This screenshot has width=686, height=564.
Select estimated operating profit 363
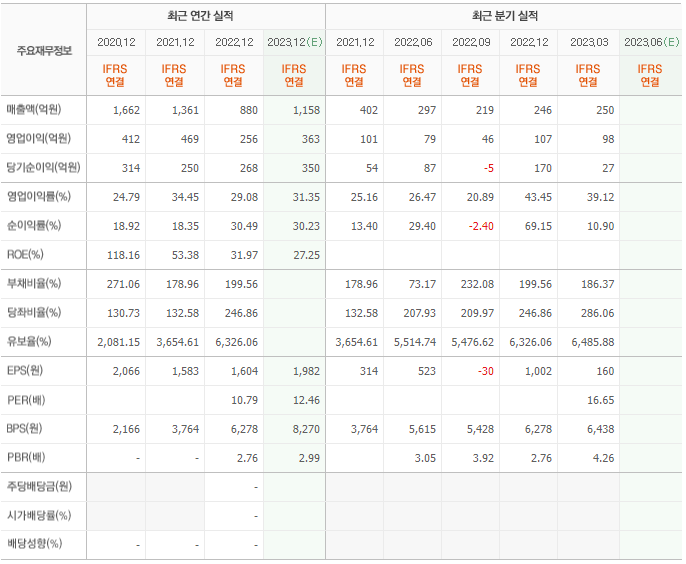[x=311, y=139]
